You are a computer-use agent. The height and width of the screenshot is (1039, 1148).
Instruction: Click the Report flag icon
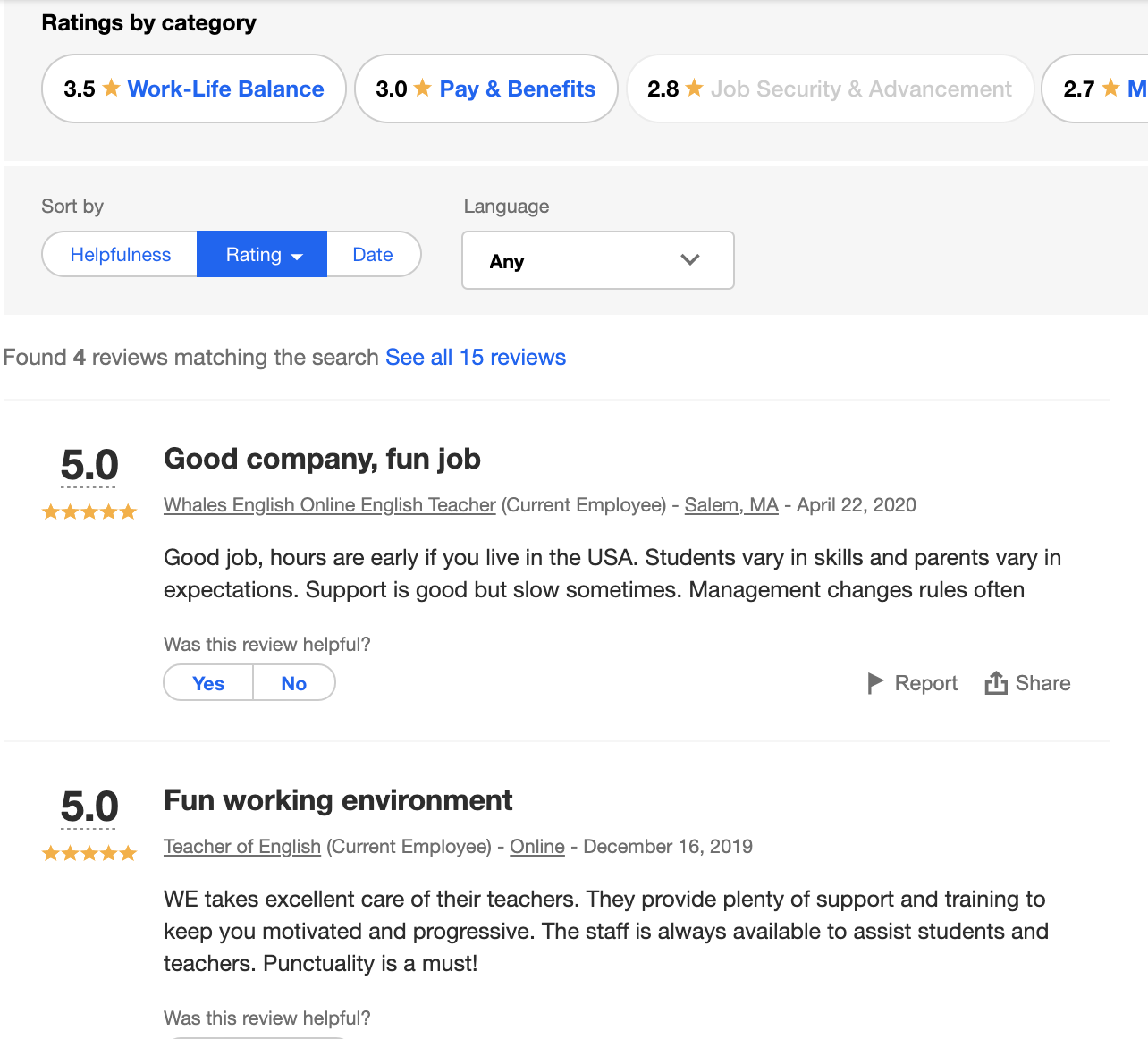(x=875, y=683)
